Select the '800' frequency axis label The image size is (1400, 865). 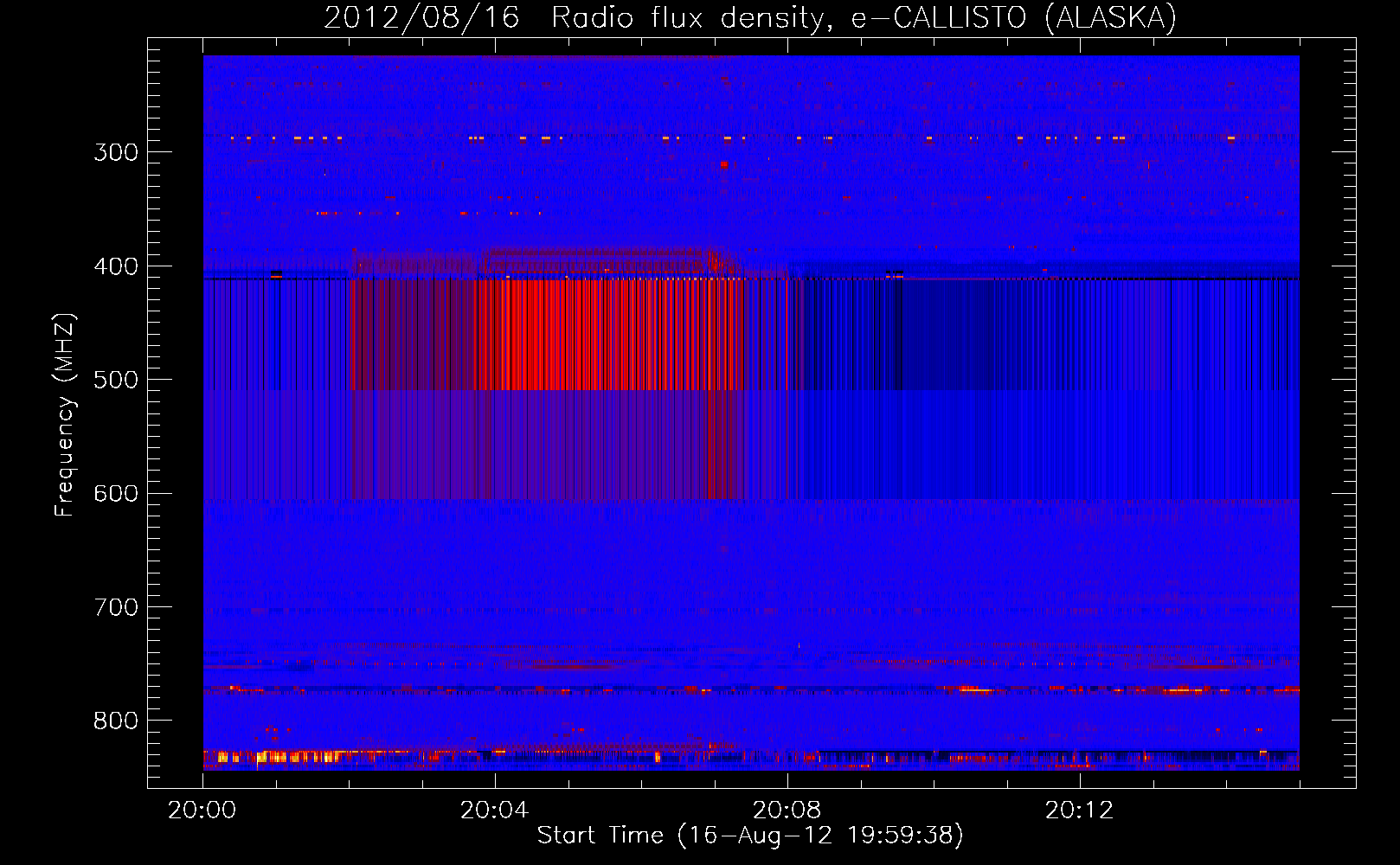click(x=116, y=721)
